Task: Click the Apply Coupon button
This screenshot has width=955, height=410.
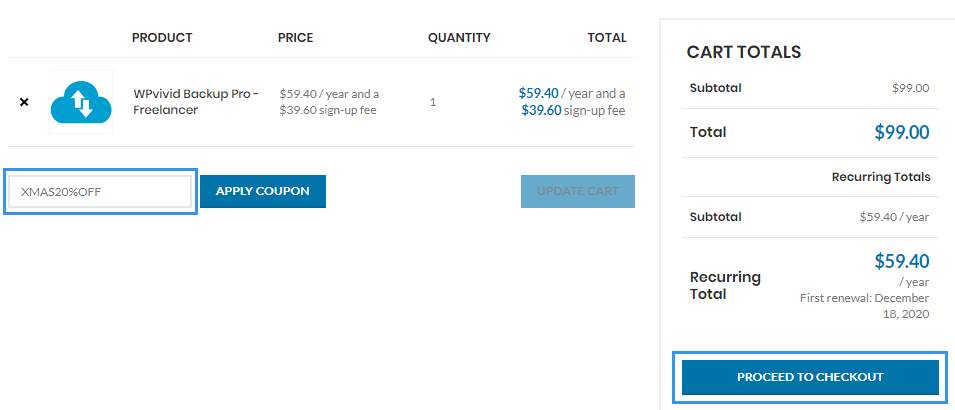Action: 263,191
